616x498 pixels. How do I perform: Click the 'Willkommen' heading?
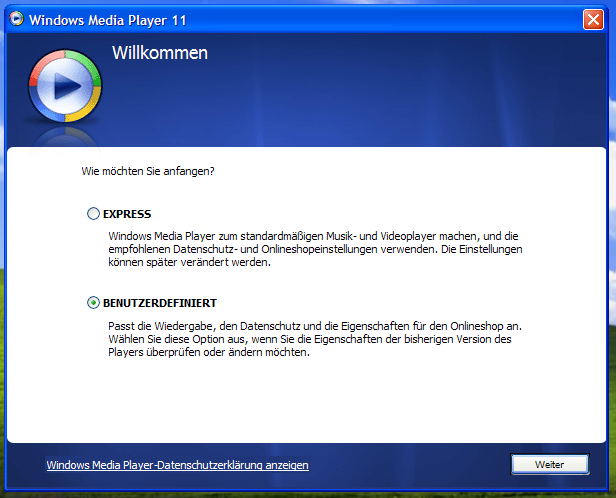pyautogui.click(x=160, y=53)
